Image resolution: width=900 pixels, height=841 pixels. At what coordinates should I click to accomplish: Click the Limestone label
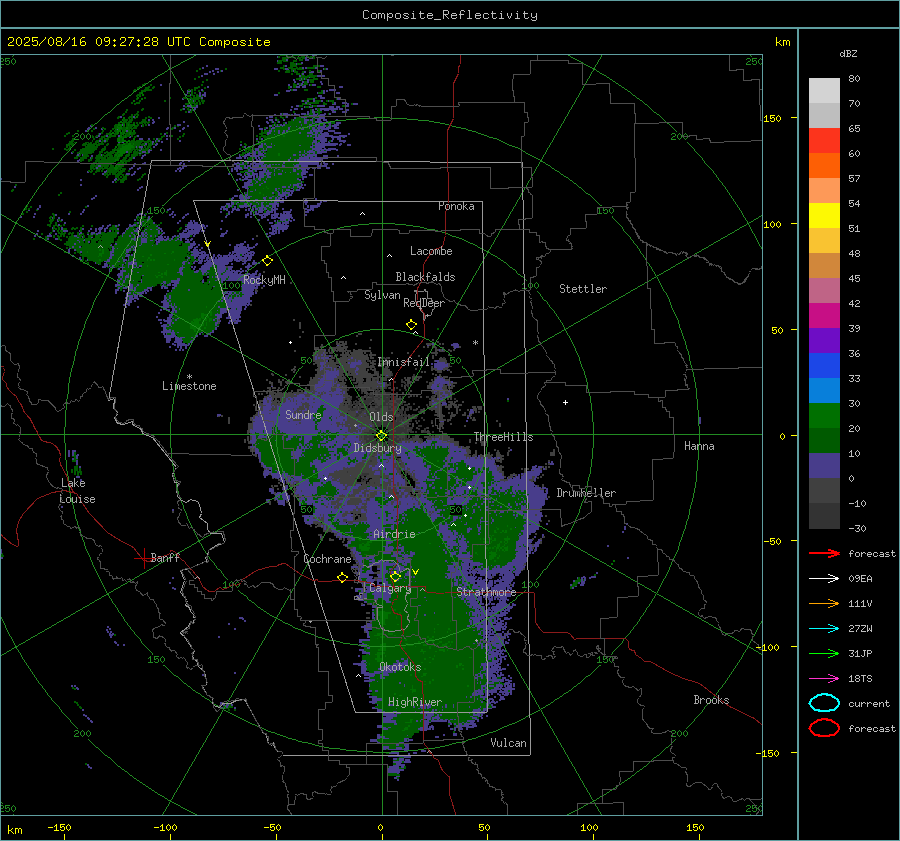point(189,386)
